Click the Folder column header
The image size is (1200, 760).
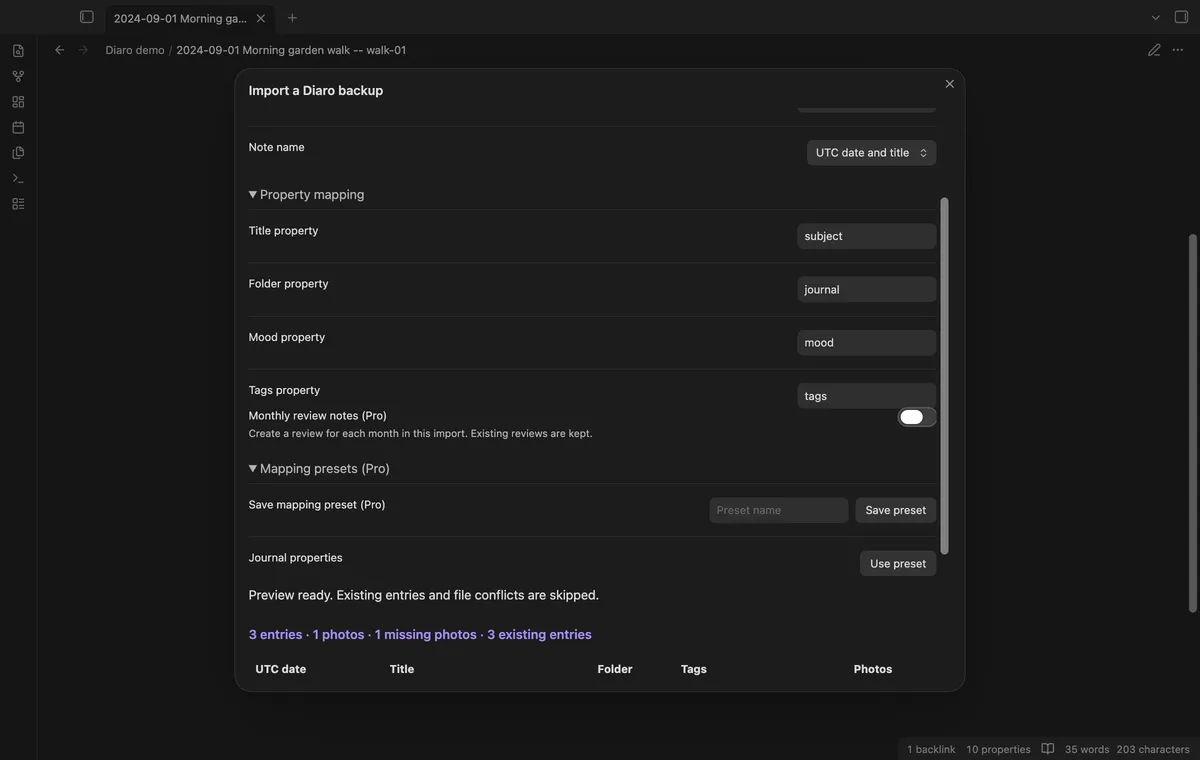615,669
